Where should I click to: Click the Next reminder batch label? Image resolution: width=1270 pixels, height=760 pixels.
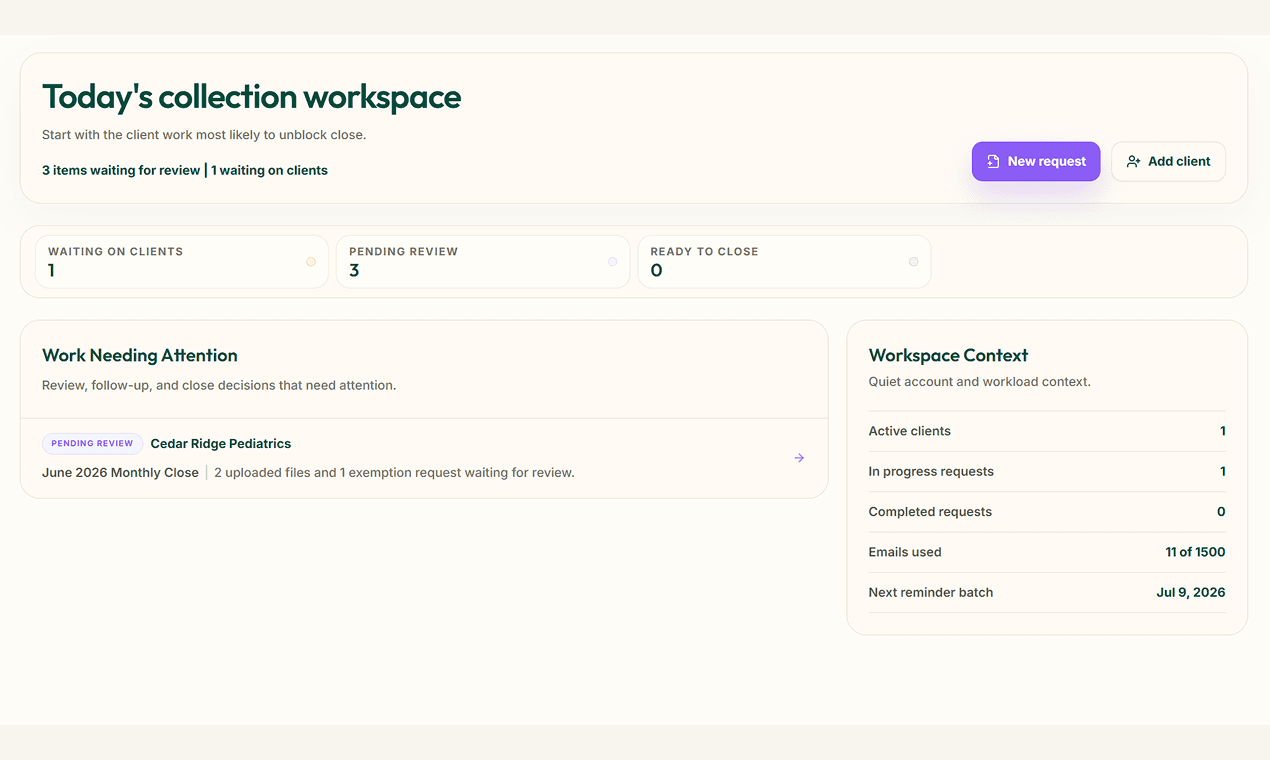pos(931,592)
